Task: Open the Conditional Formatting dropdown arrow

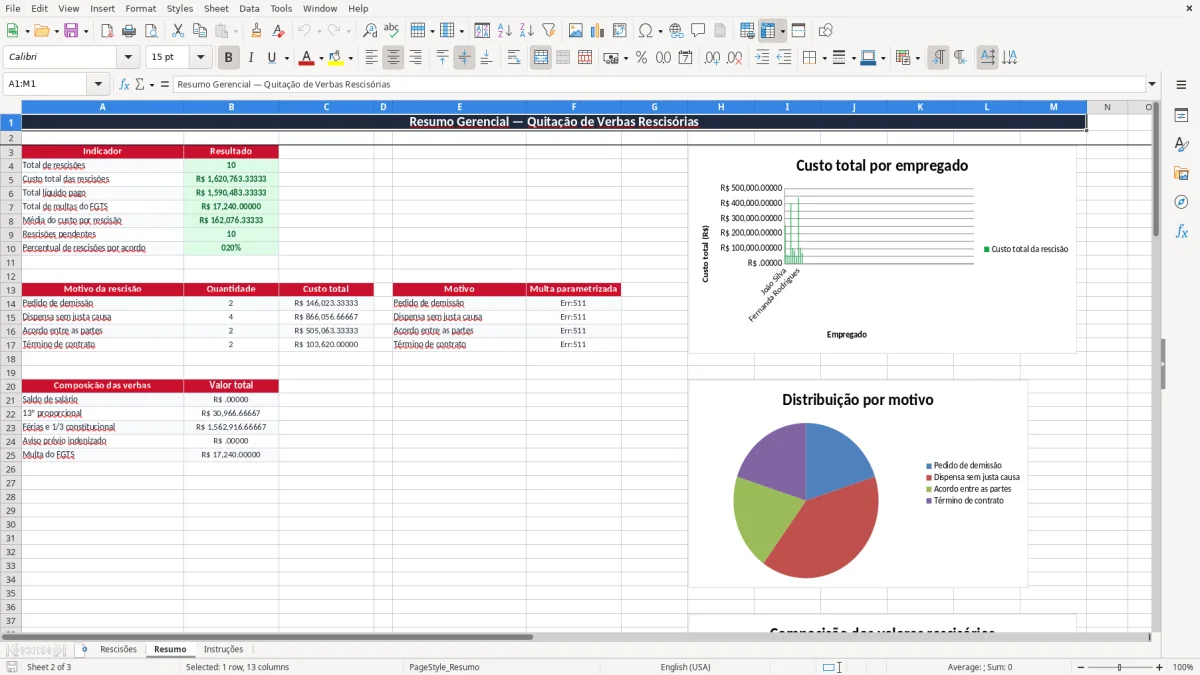Action: coord(917,58)
